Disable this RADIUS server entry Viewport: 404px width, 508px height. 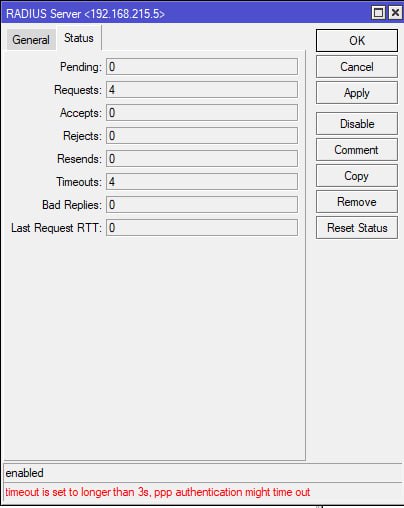(357, 124)
